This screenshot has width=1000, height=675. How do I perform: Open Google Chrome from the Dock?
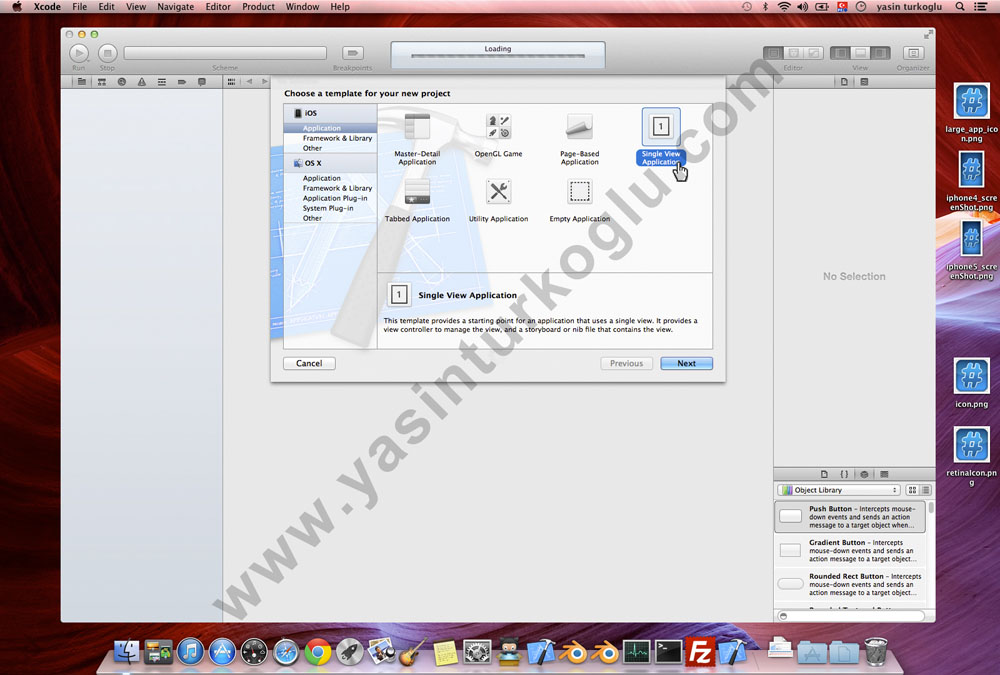click(x=318, y=651)
